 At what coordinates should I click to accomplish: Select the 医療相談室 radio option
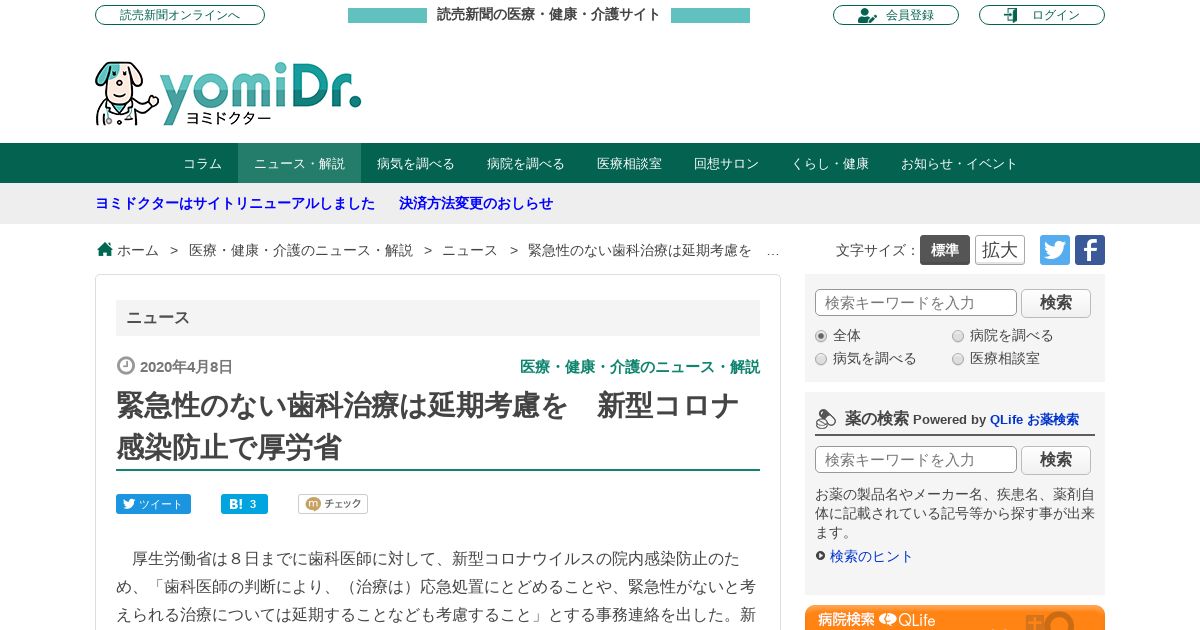(958, 359)
